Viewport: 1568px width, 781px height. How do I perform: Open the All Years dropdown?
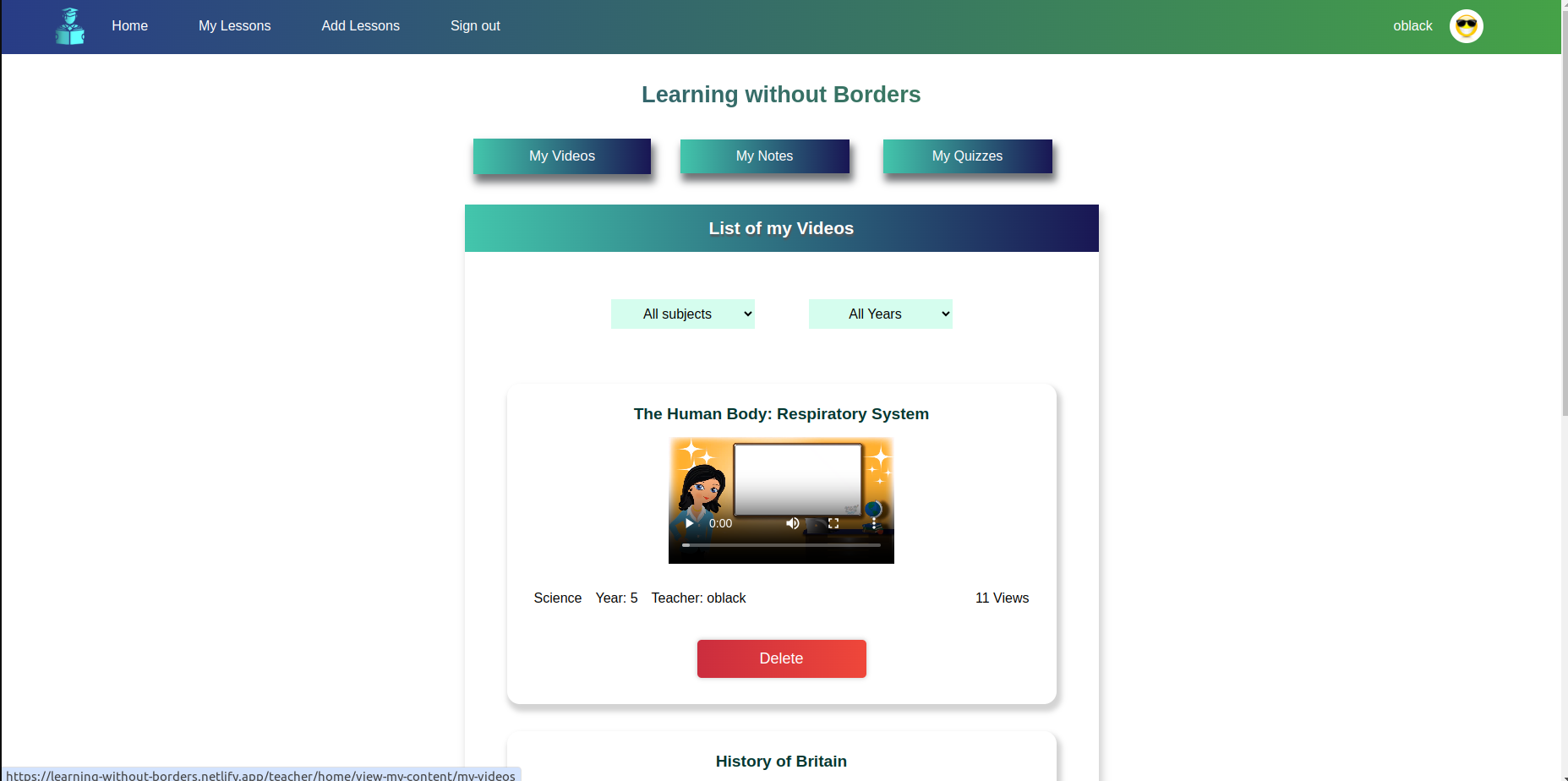880,314
